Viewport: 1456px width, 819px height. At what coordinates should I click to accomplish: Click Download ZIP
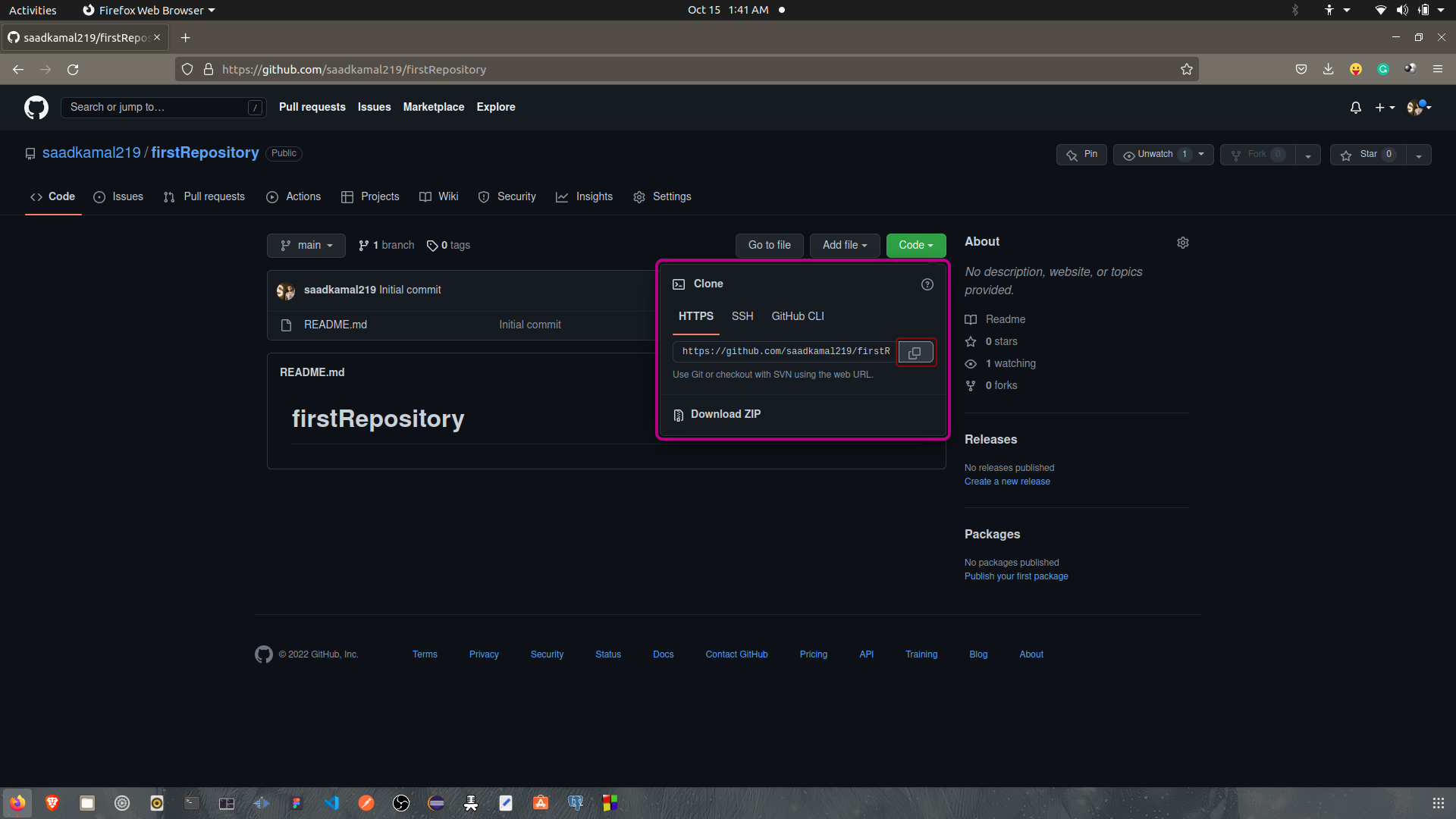pyautogui.click(x=725, y=415)
